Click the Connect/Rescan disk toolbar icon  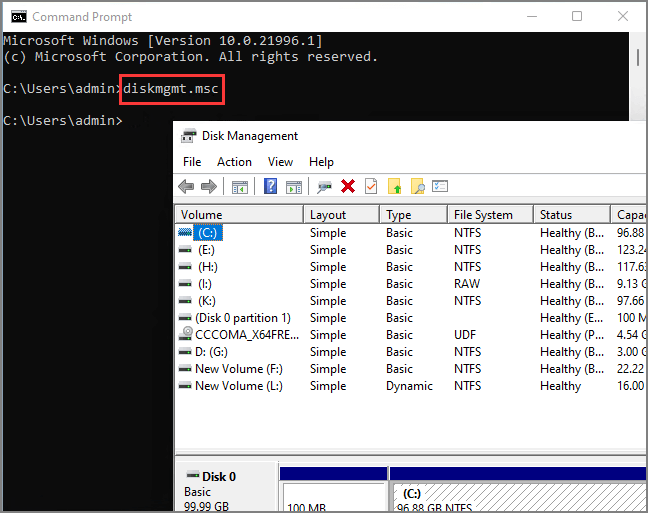pos(324,186)
